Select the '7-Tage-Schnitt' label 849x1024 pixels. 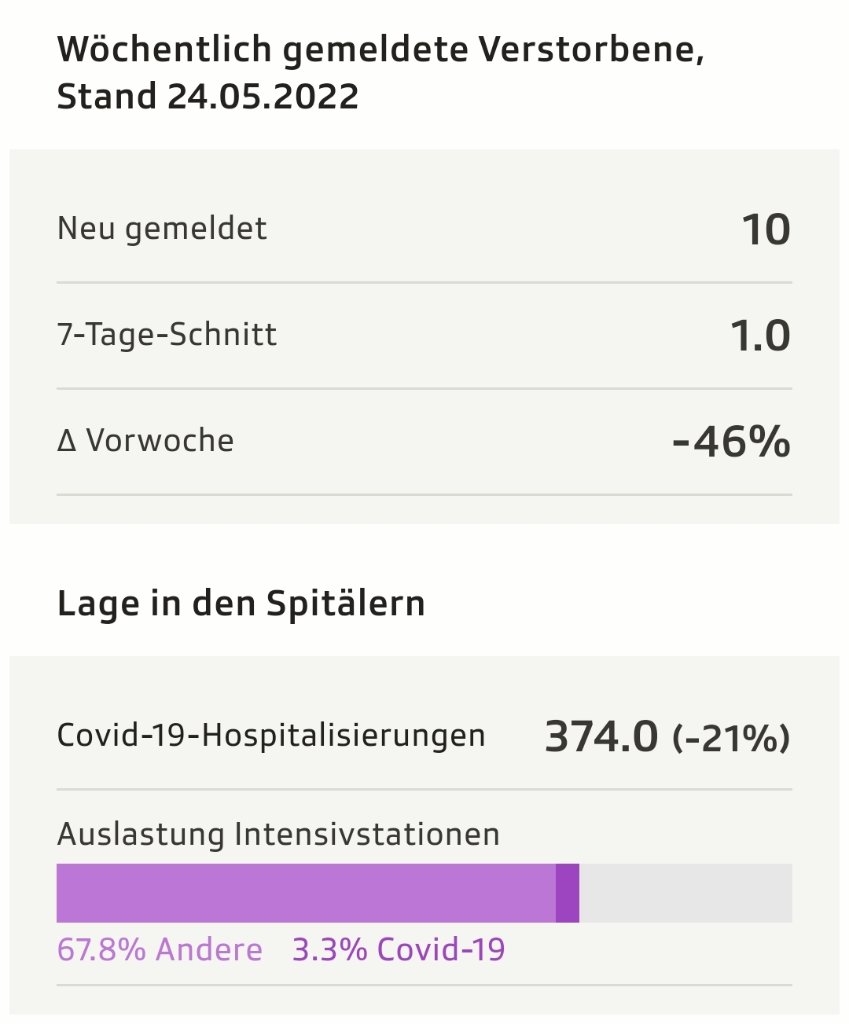click(x=167, y=335)
